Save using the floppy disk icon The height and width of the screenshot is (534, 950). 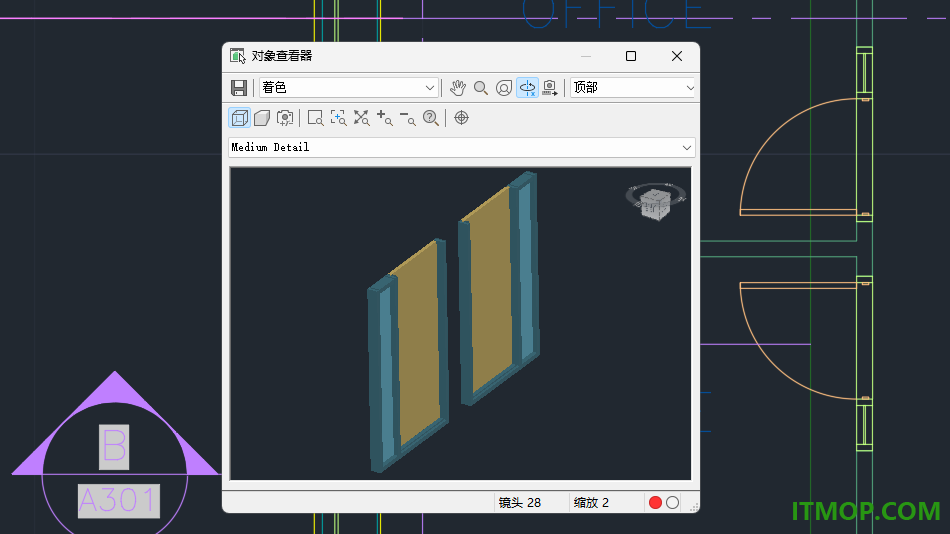[x=239, y=88]
